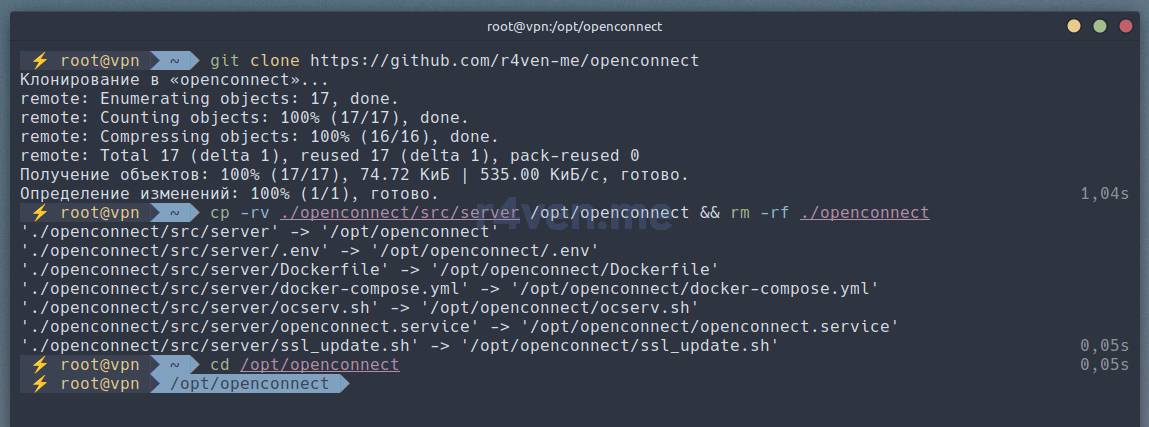Click the lightning bolt on the cp -rv line

point(39,213)
